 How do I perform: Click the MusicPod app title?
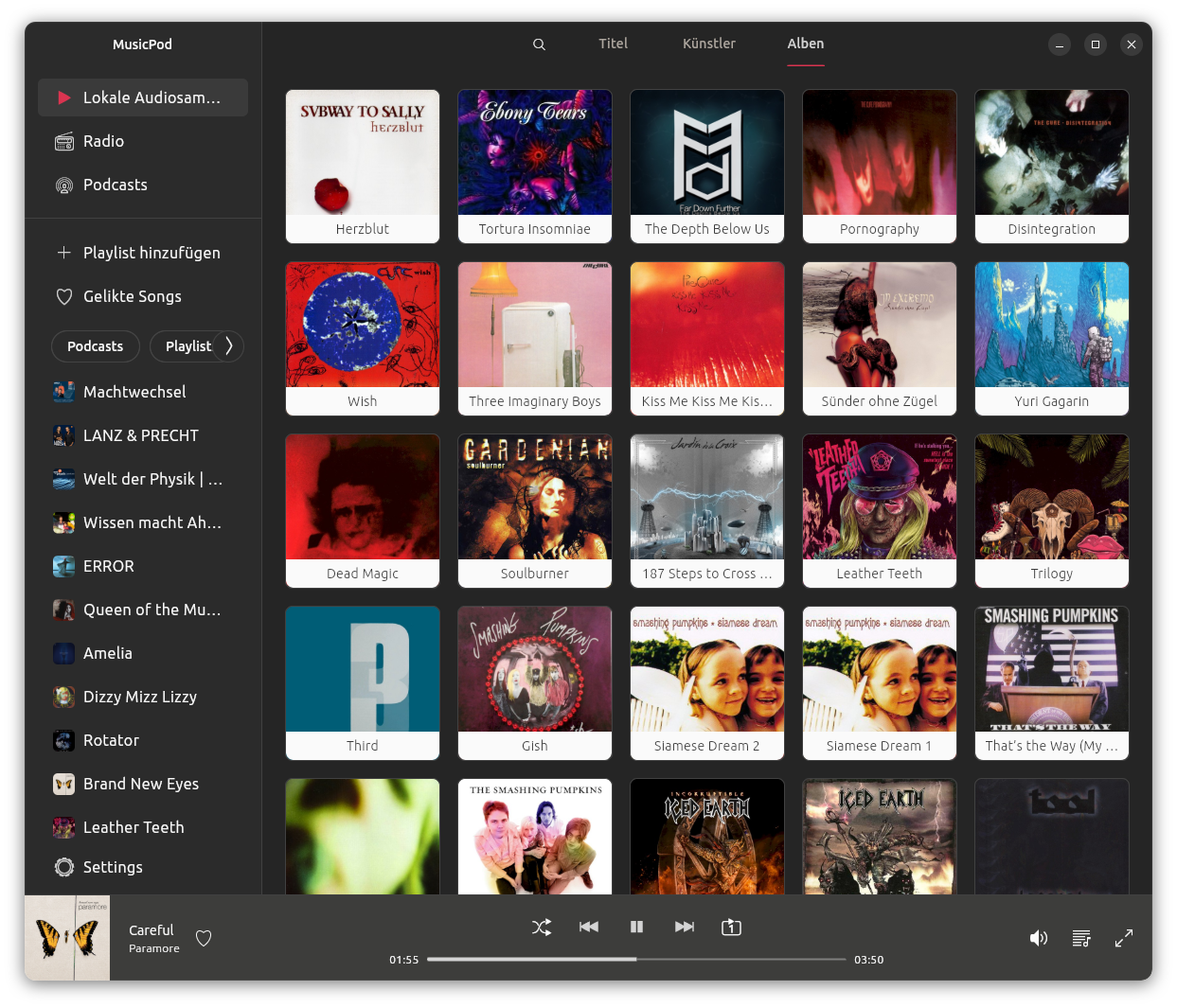click(142, 44)
